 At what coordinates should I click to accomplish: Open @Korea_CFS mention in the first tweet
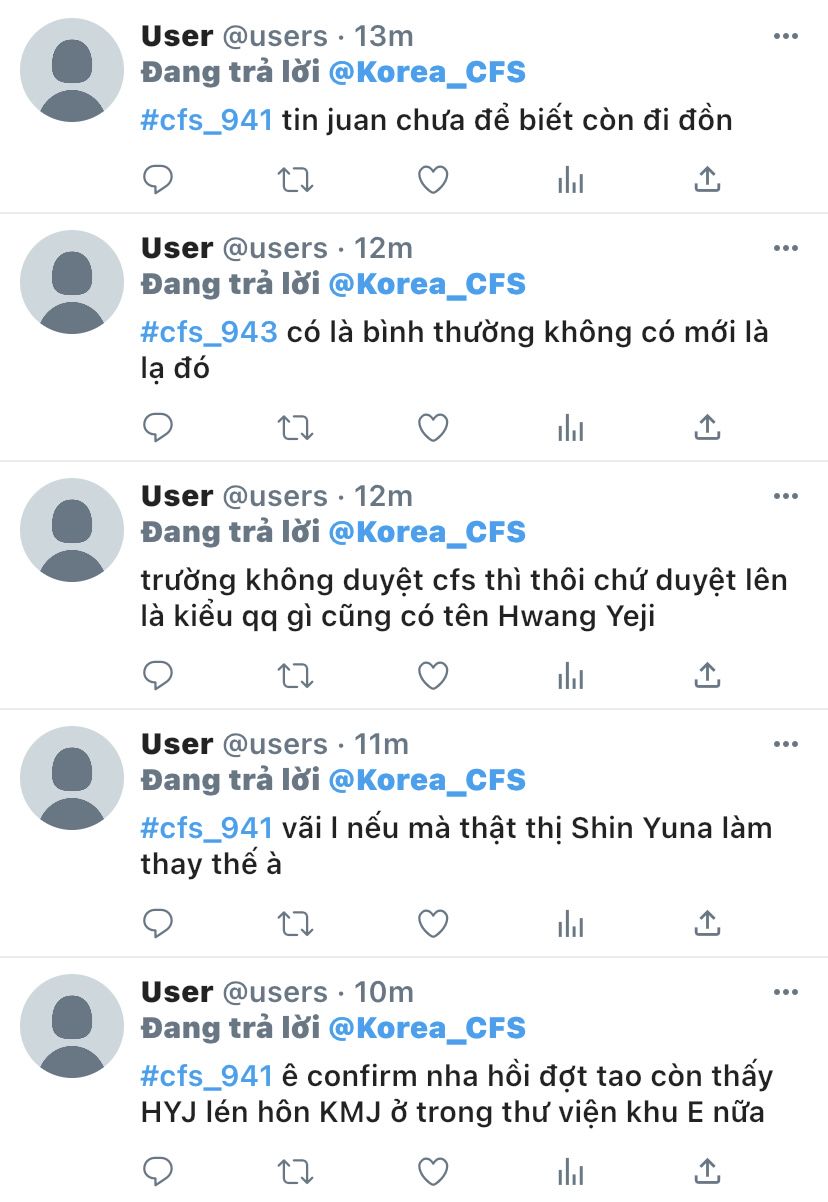(x=427, y=73)
